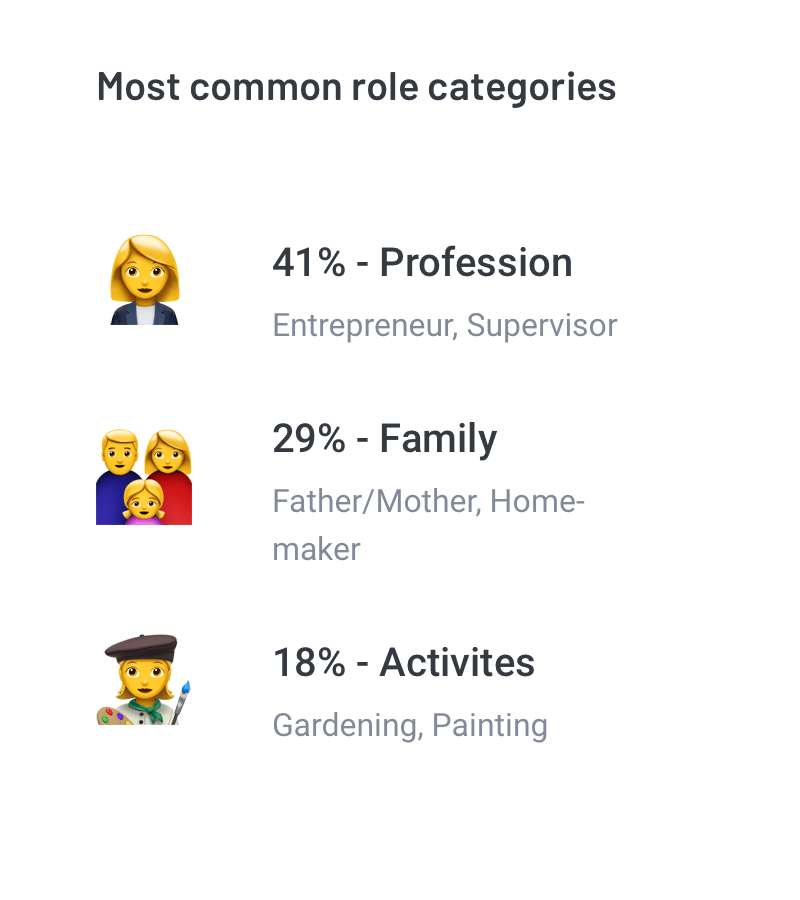Click the Gardening example text
The image size is (800, 900).
pos(344,724)
